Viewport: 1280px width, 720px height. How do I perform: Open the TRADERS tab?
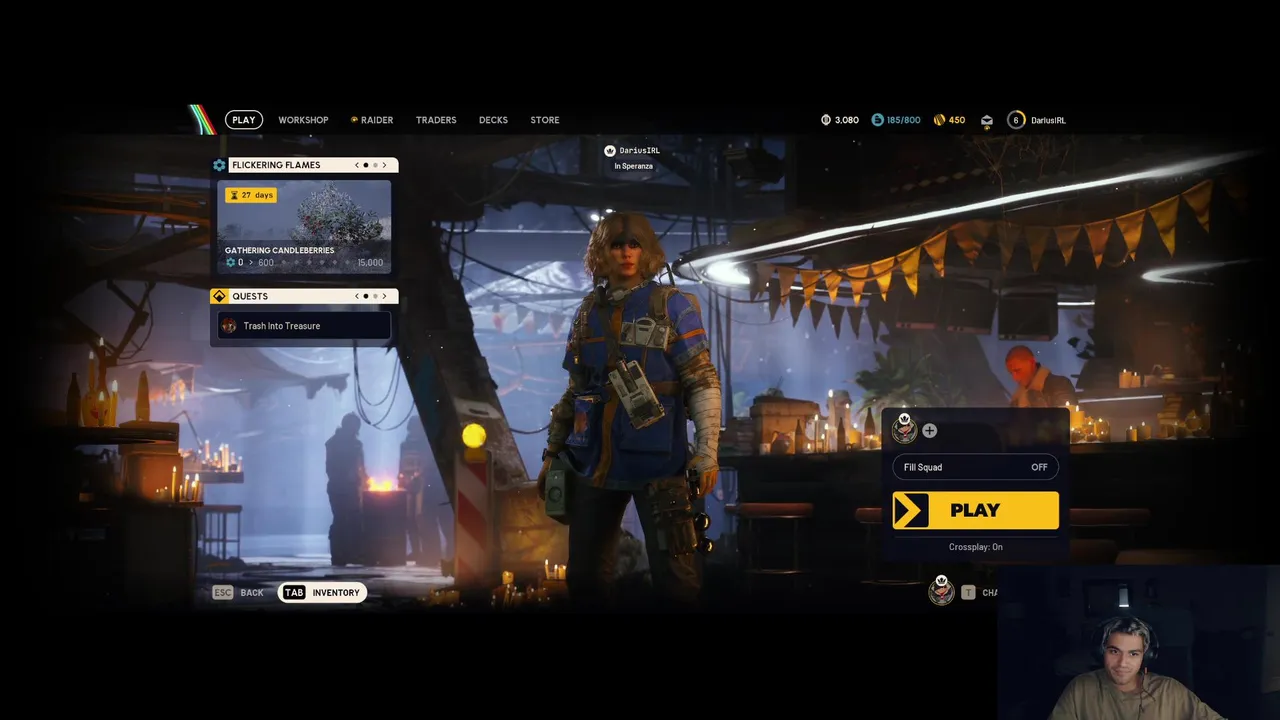click(x=436, y=120)
